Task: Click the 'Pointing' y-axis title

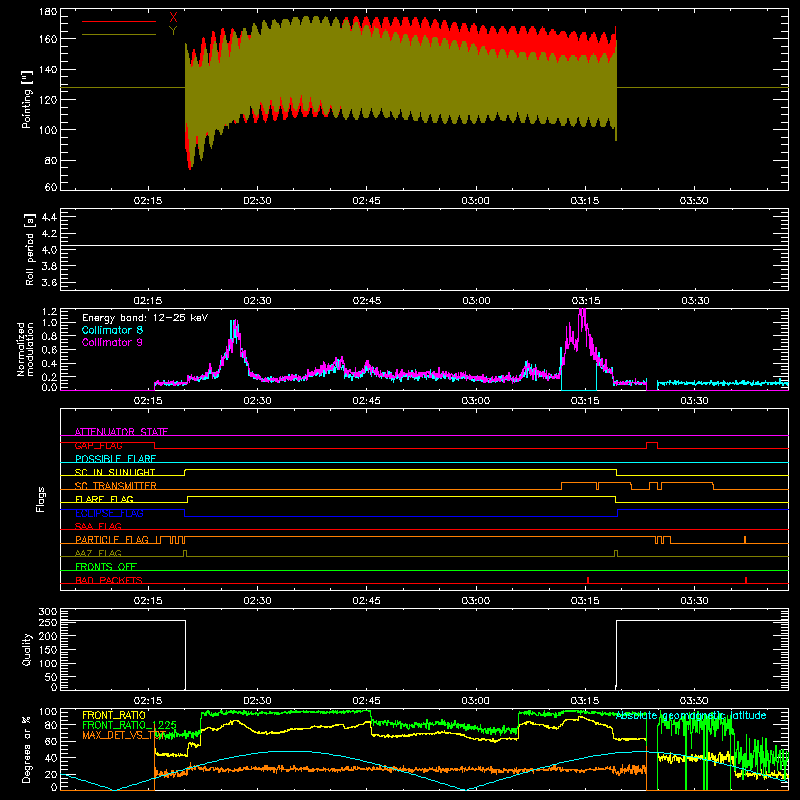Action: tap(27, 99)
